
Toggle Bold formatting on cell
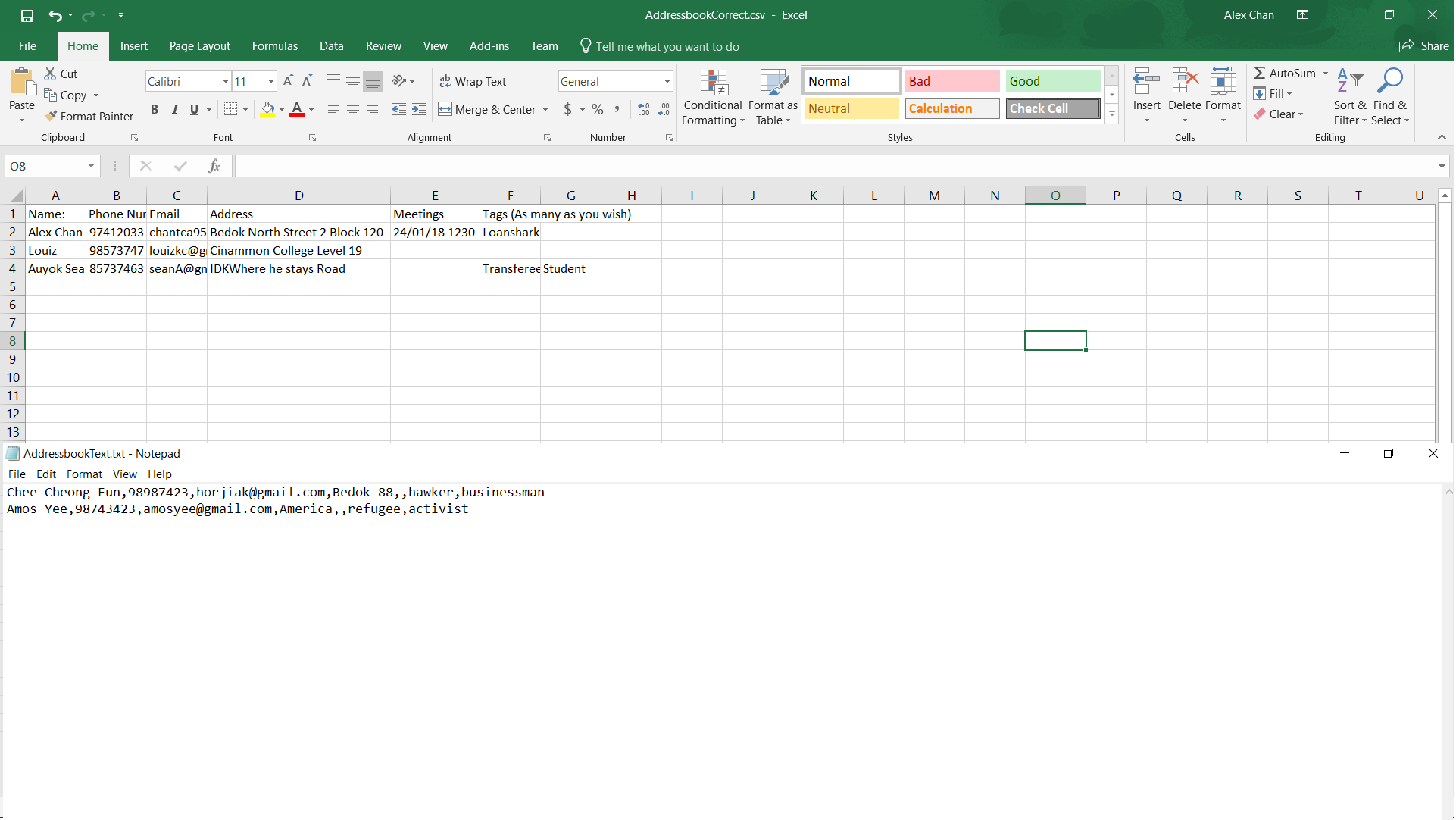(x=155, y=109)
